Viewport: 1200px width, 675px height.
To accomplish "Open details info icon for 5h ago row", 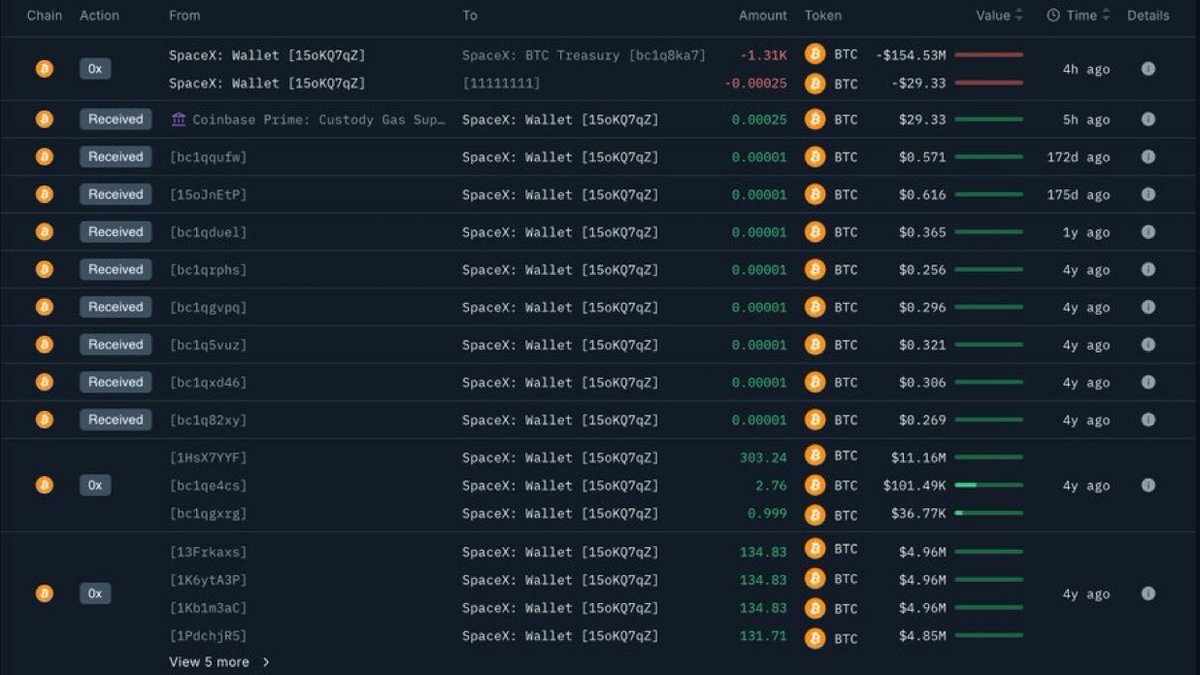I will coord(1148,119).
